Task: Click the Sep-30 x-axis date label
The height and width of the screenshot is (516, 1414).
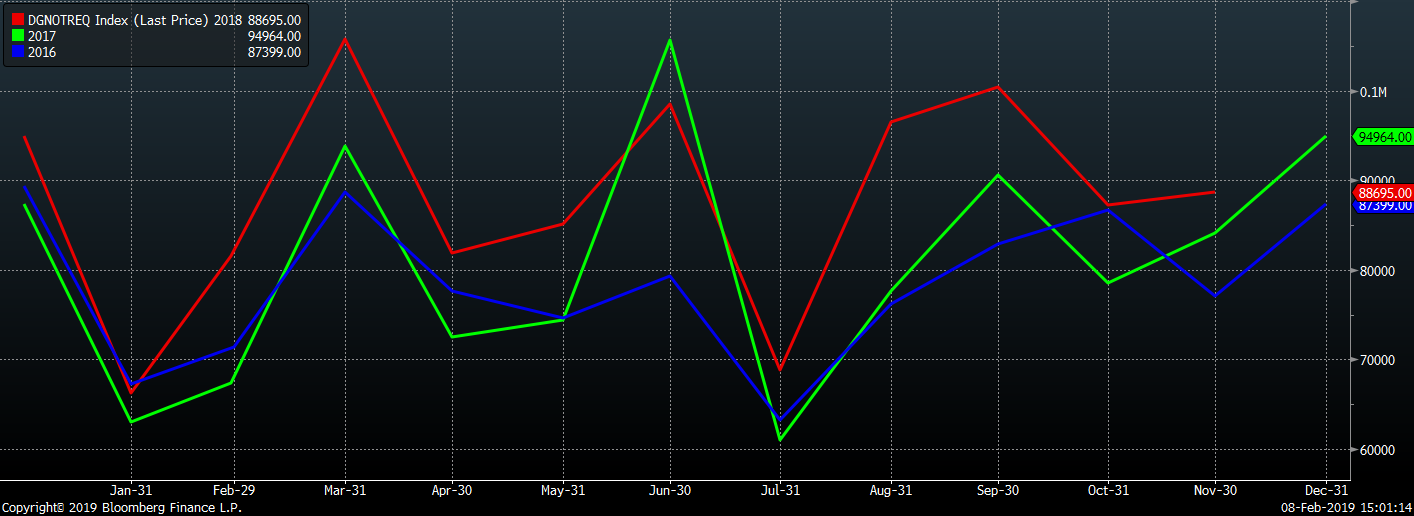Action: tap(995, 491)
